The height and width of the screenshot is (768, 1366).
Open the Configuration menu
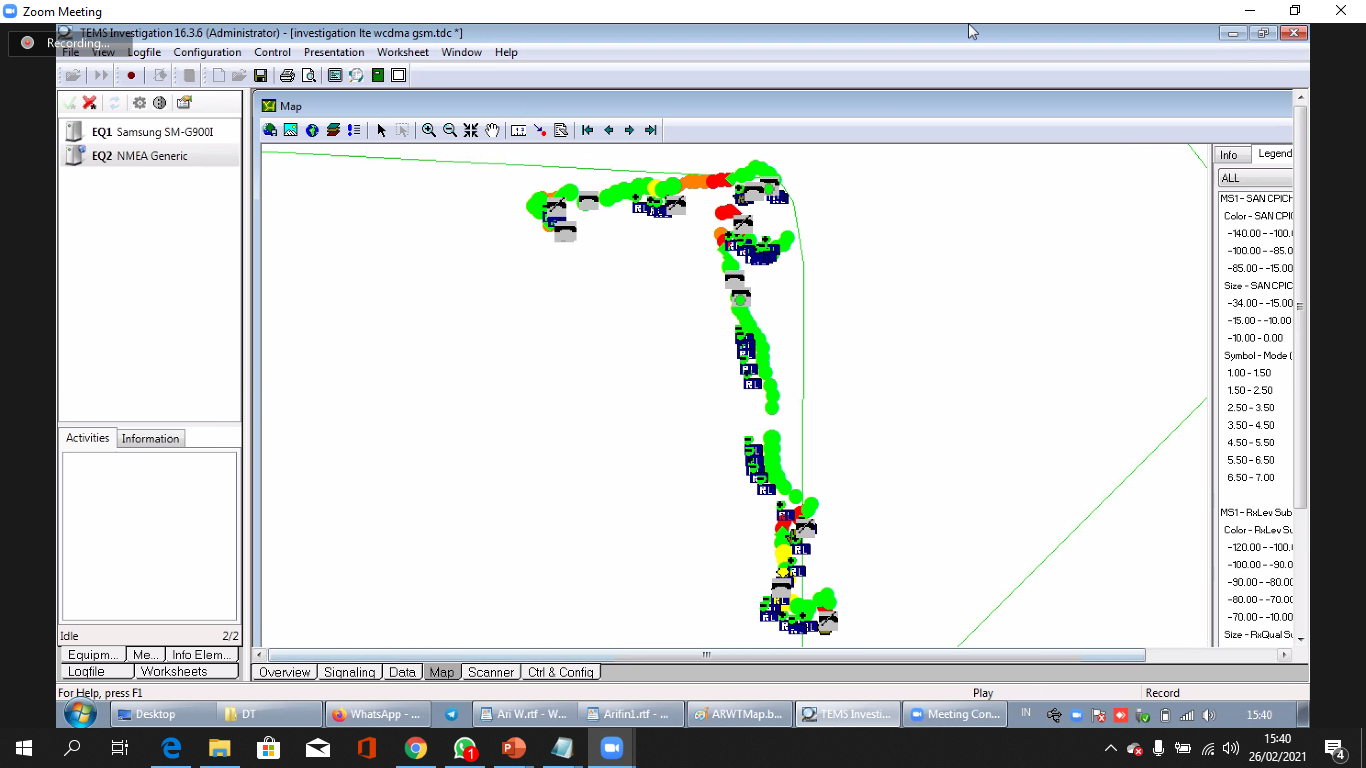click(207, 52)
